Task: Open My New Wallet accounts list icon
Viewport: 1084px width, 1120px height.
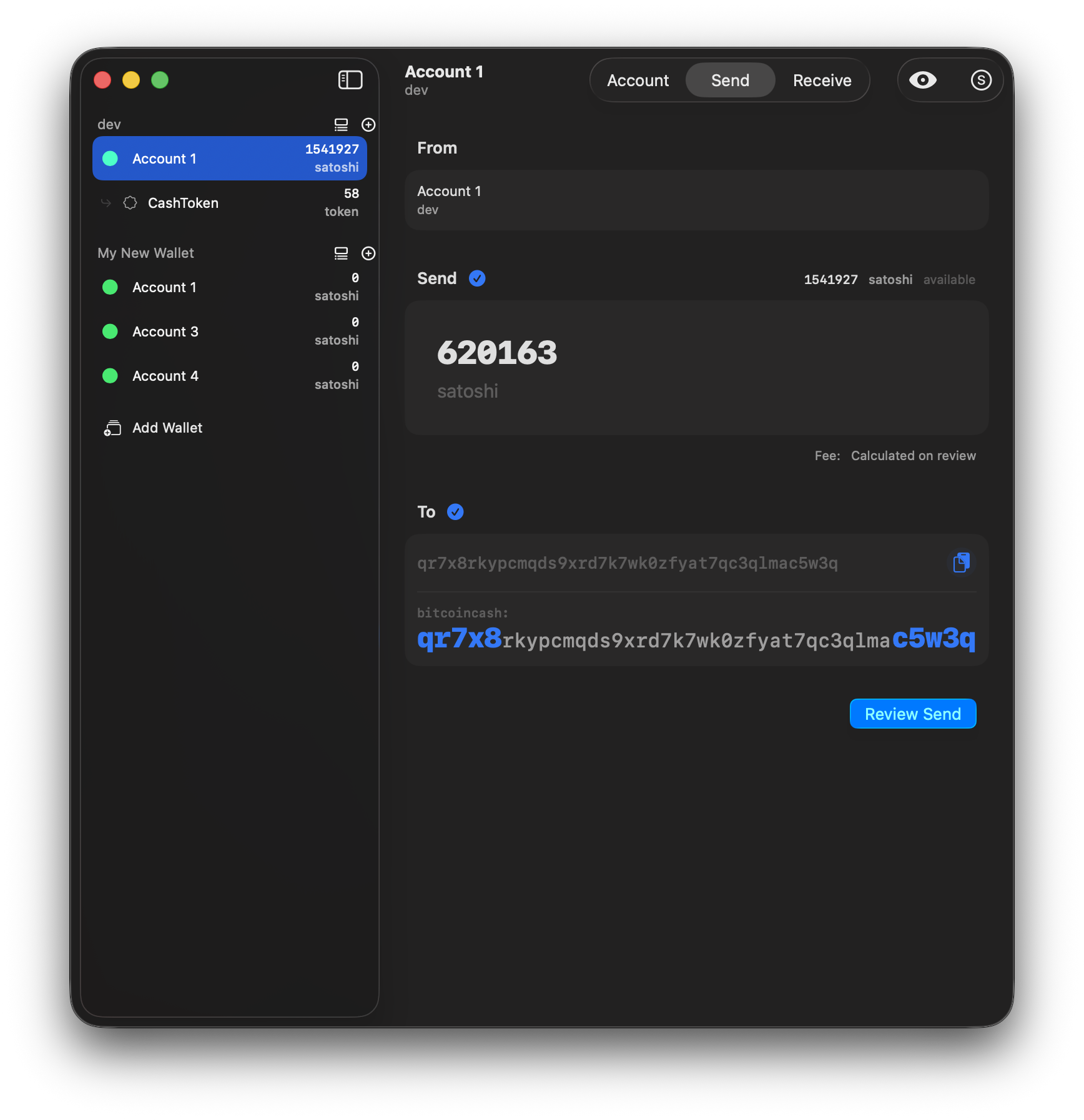Action: coord(341,253)
